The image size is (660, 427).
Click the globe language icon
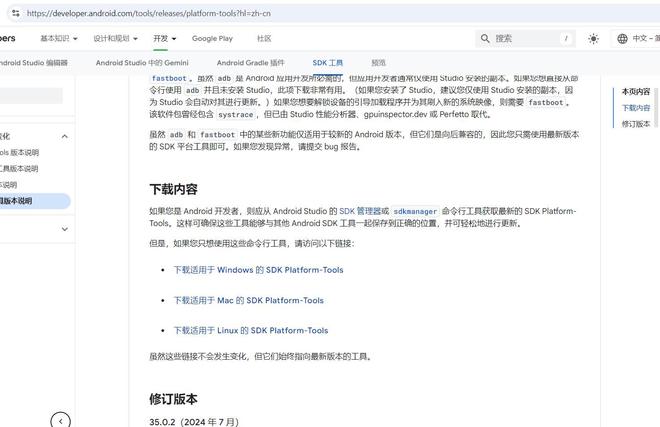coord(622,39)
